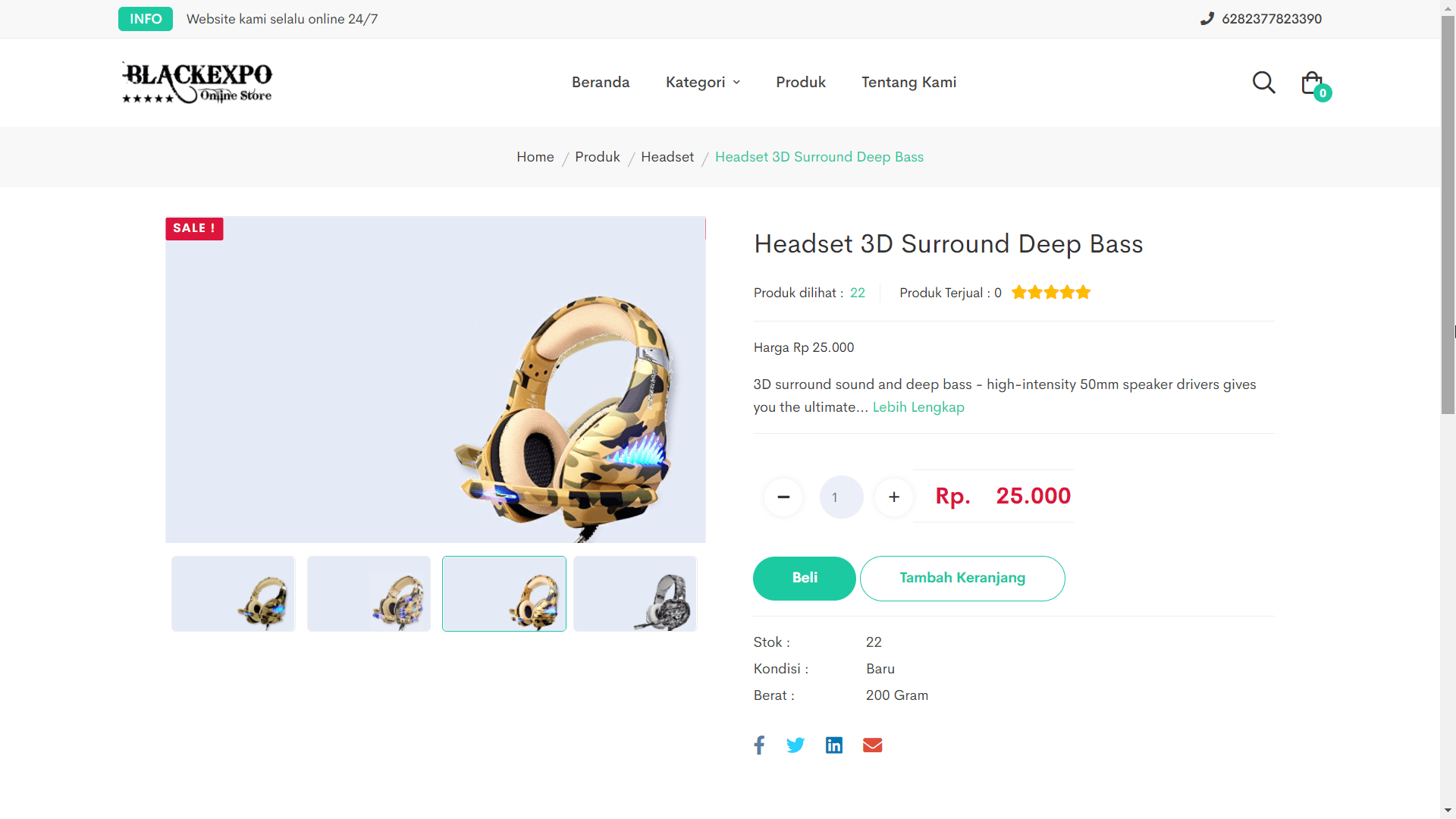Viewport: 1456px width, 819px height.
Task: Share product on Twitter
Action: (x=795, y=745)
